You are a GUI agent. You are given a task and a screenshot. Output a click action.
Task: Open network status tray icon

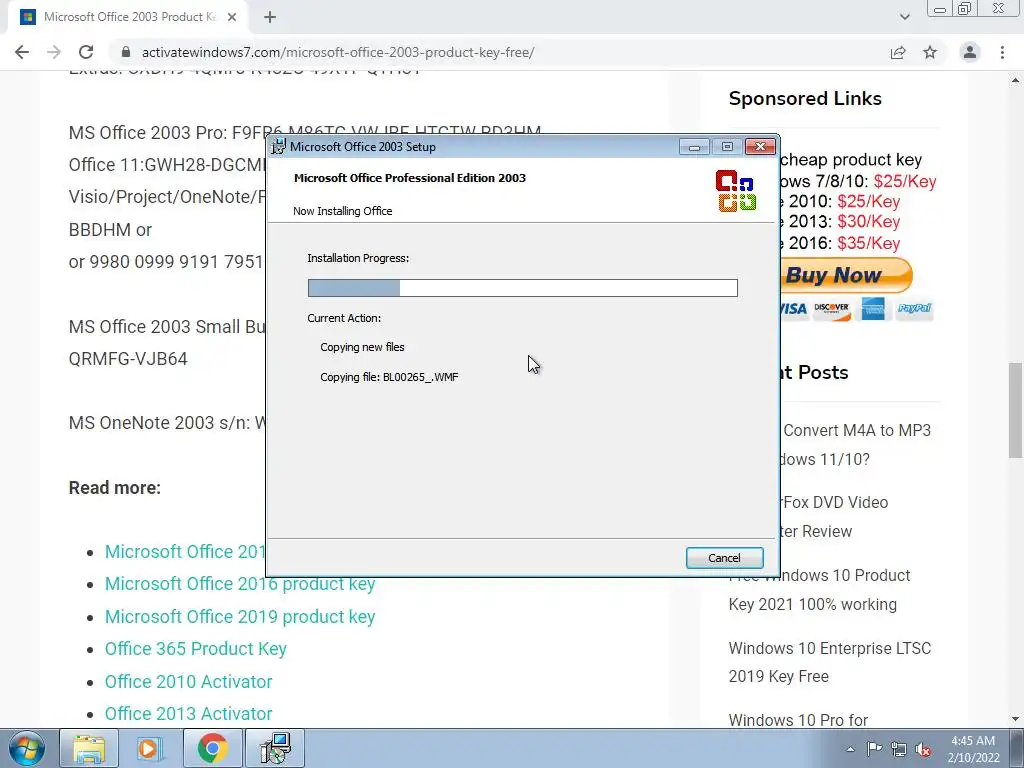[x=899, y=749]
